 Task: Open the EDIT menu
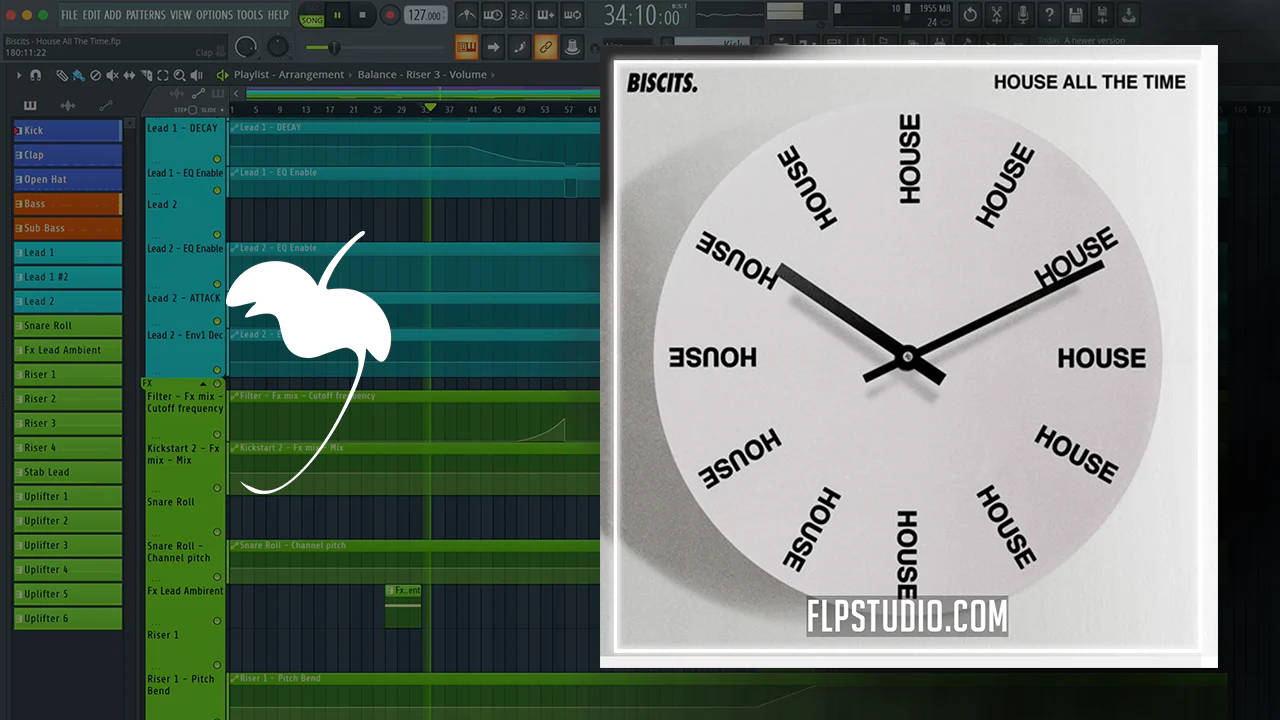(91, 15)
